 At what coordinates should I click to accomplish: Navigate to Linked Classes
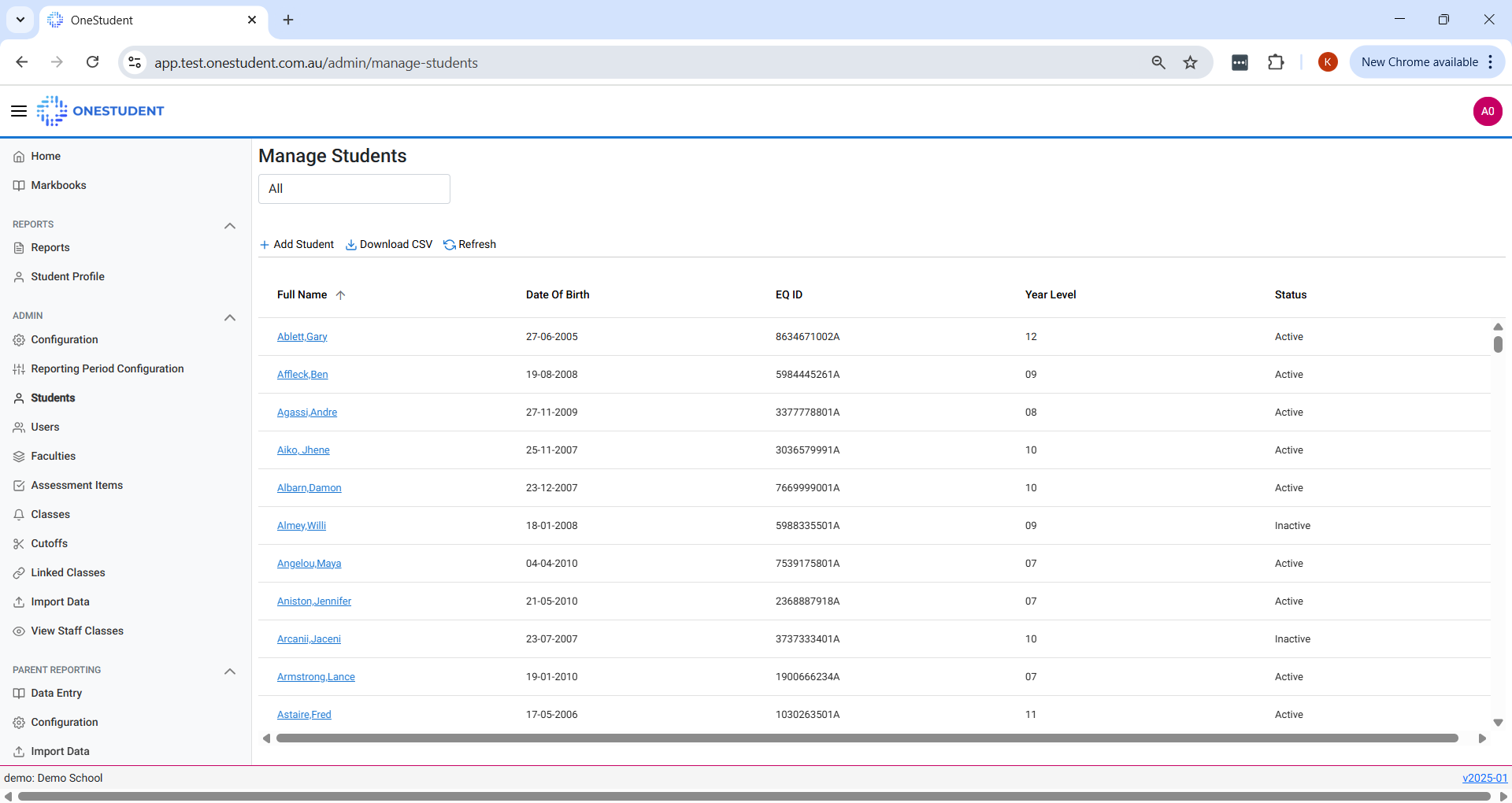68,573
